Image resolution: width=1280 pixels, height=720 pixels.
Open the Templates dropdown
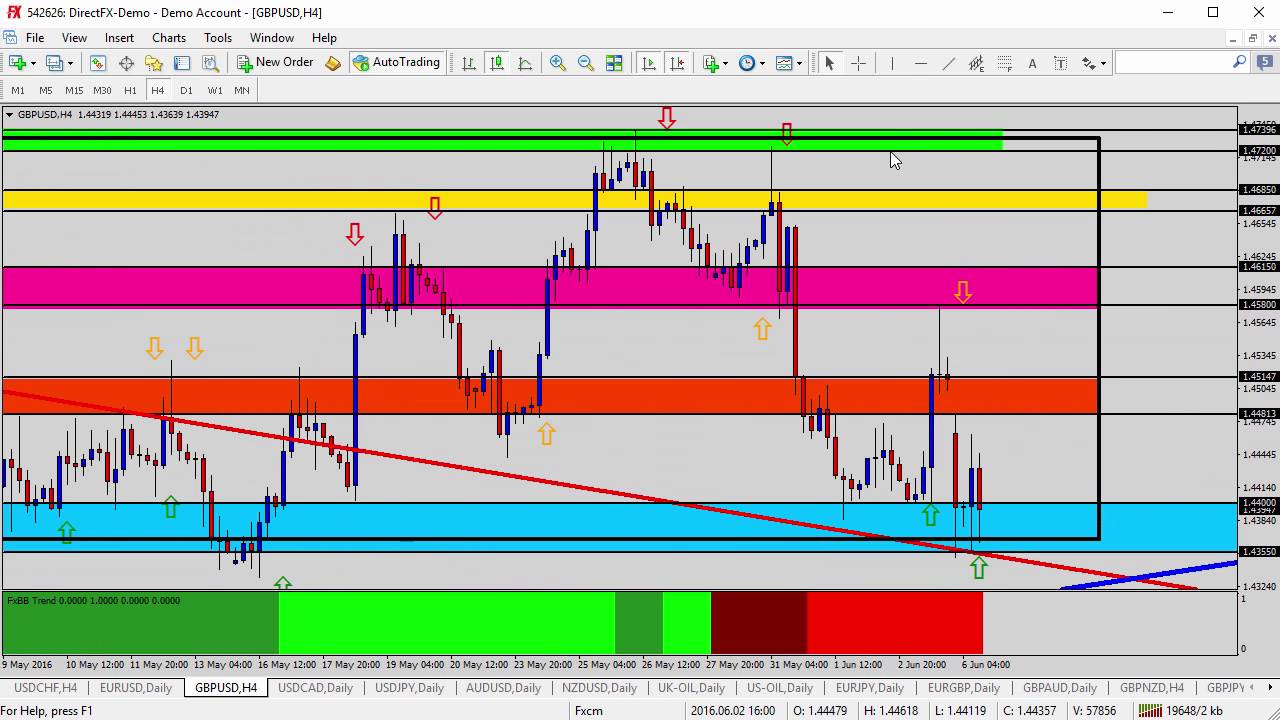pos(789,63)
